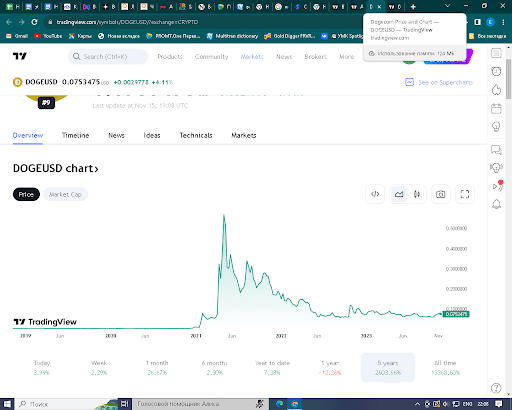This screenshot has width=512, height=410.
Task: Expand the Products navigation menu
Action: [x=170, y=57]
